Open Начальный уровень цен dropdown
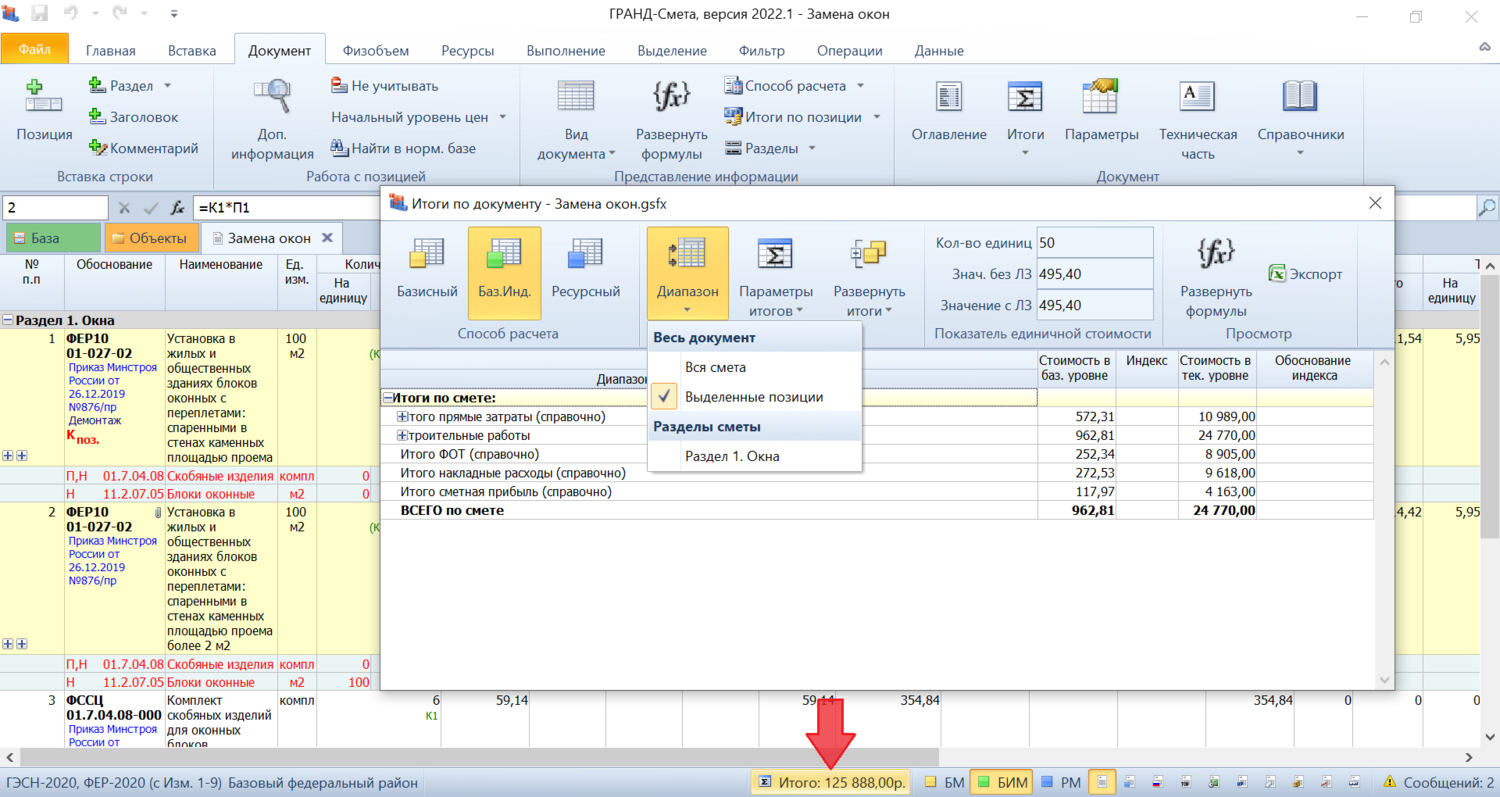1500x797 pixels. tap(420, 117)
